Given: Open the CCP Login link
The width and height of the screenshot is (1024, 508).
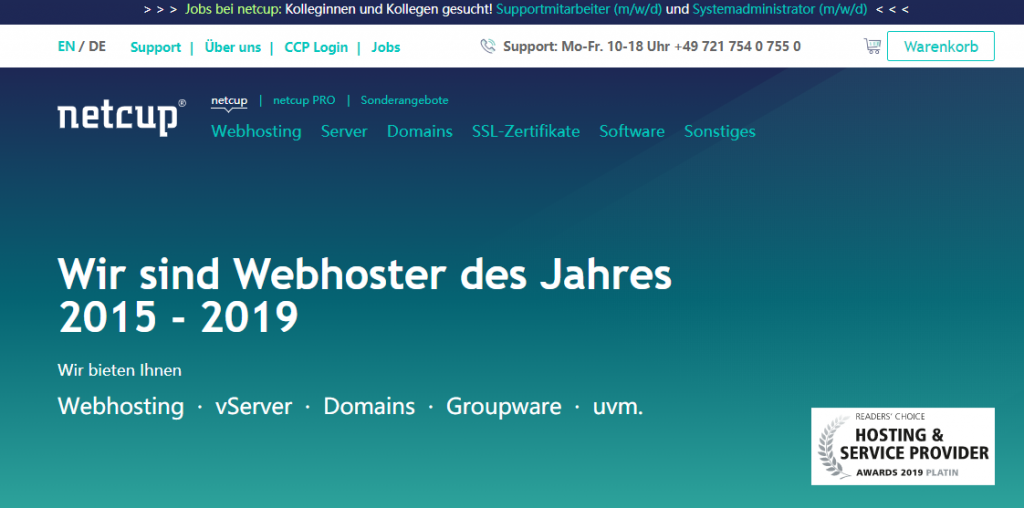Looking at the screenshot, I should pos(316,47).
